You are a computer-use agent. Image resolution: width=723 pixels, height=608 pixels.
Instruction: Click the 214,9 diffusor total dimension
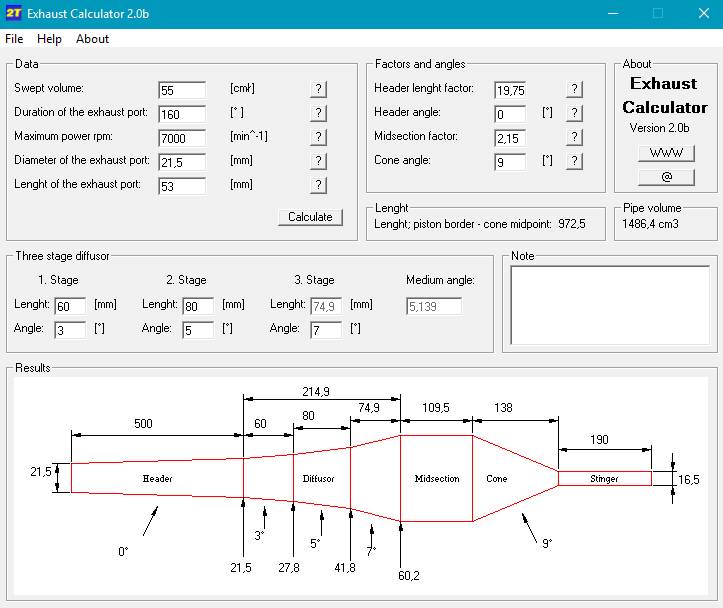316,392
